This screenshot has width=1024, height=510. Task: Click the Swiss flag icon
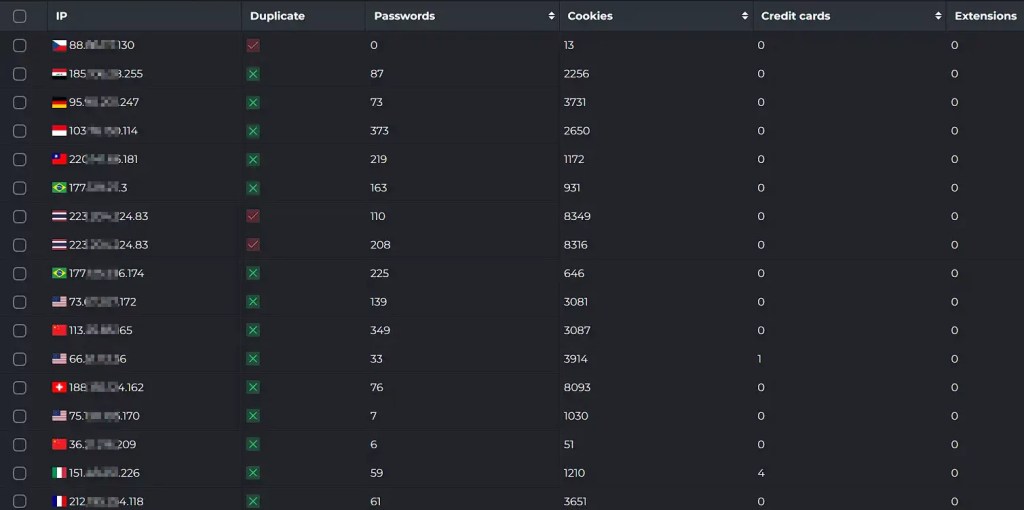59,387
